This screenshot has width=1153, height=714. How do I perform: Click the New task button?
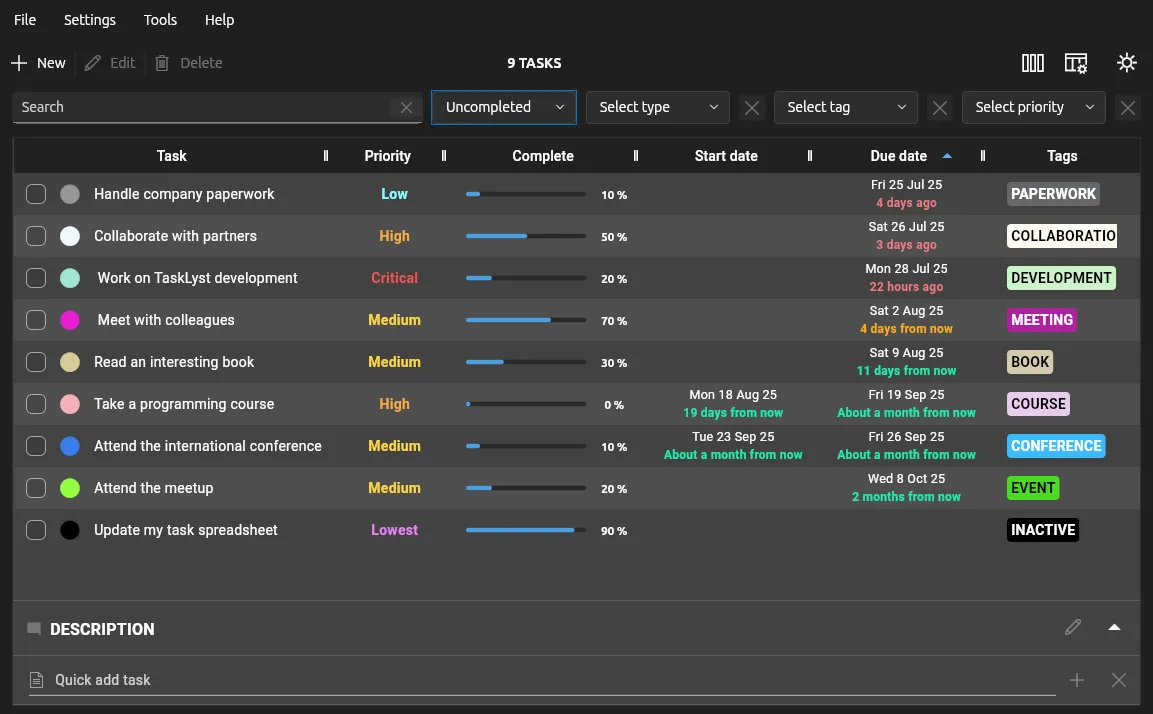[x=39, y=63]
